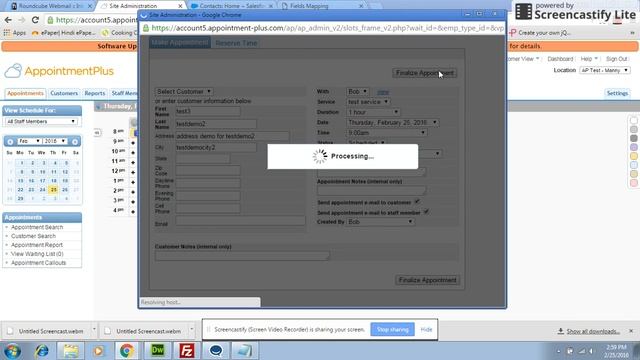Open the Service dropdown
The image size is (640, 360).
[x=368, y=102]
